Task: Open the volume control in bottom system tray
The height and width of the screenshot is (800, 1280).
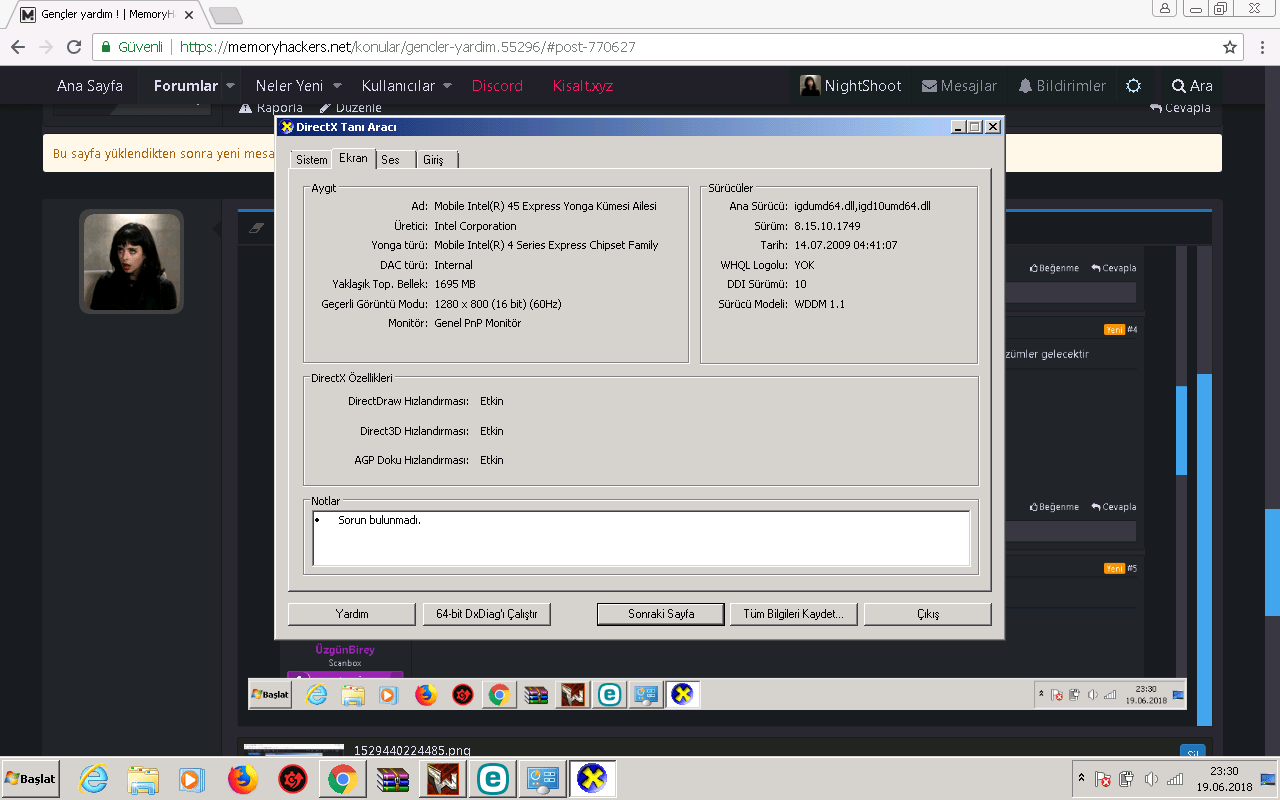Action: tap(1151, 779)
